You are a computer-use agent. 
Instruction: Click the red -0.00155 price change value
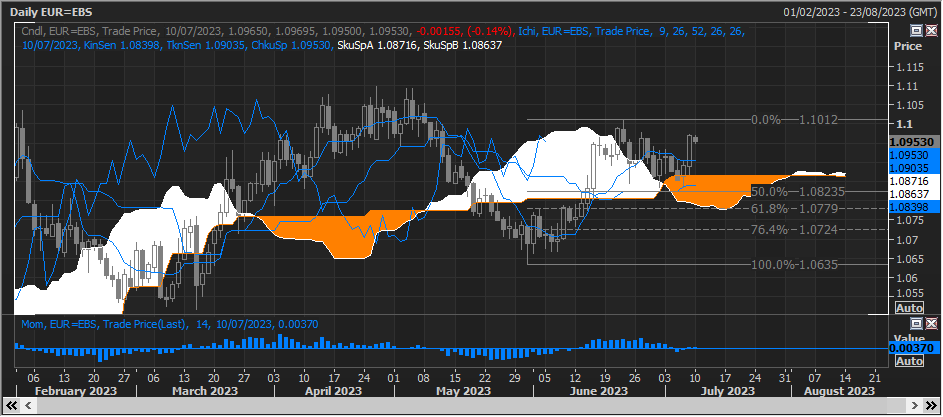pos(439,31)
